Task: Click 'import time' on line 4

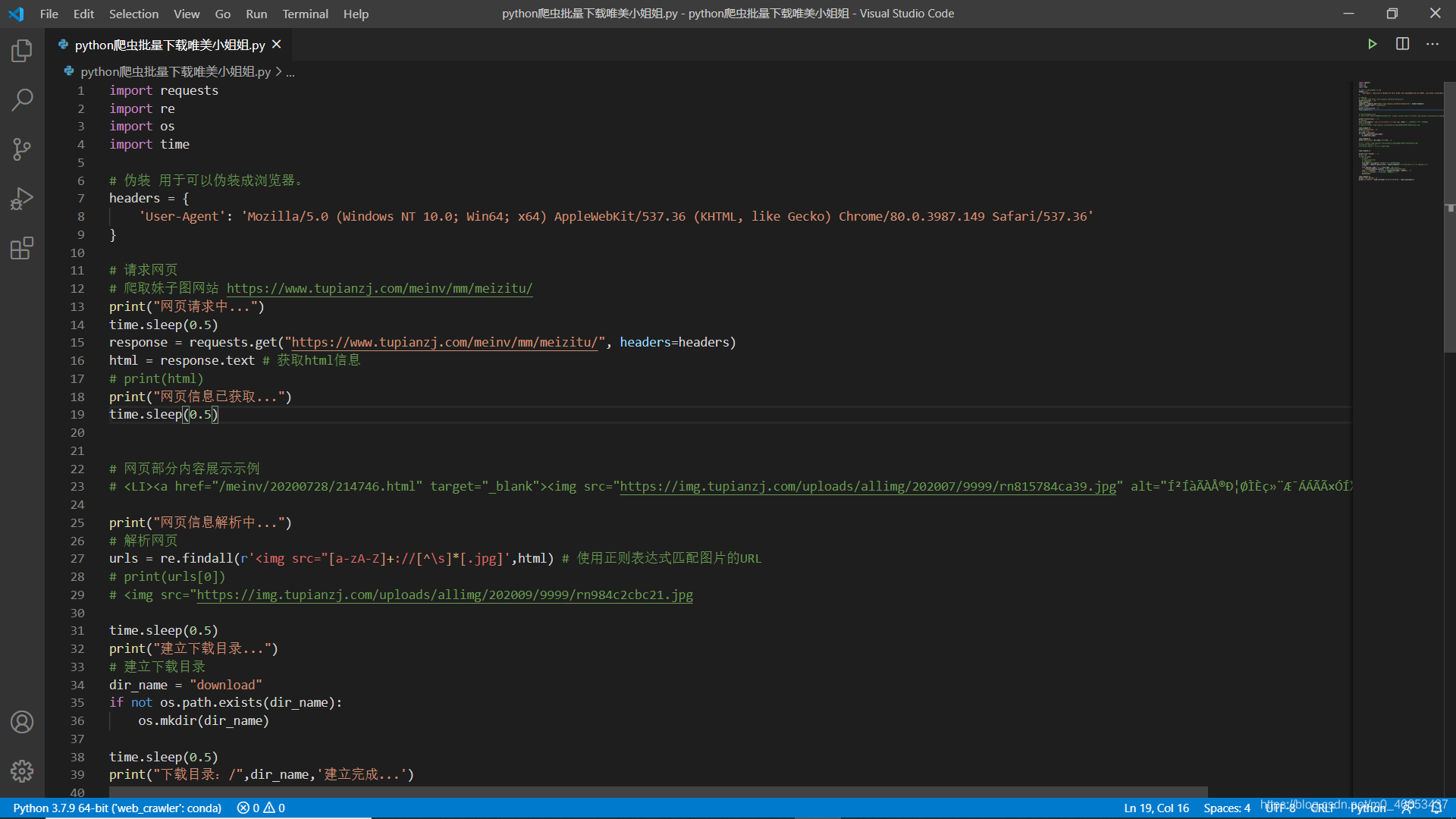Action: point(149,144)
